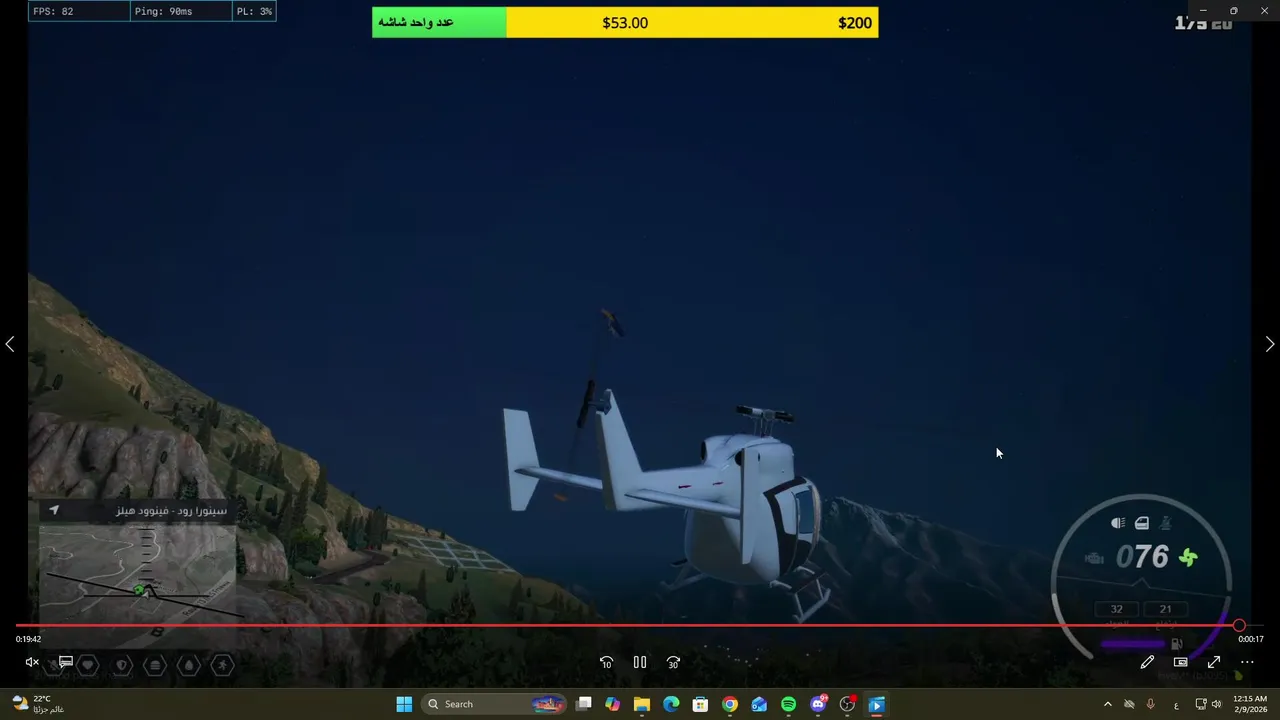Viewport: 1280px width, 720px height.
Task: Click the red seek bar playhead
Action: point(1239,625)
